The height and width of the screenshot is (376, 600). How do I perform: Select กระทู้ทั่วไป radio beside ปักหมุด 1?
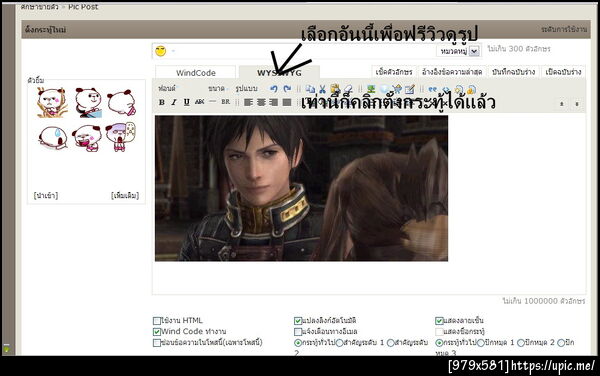[439, 343]
